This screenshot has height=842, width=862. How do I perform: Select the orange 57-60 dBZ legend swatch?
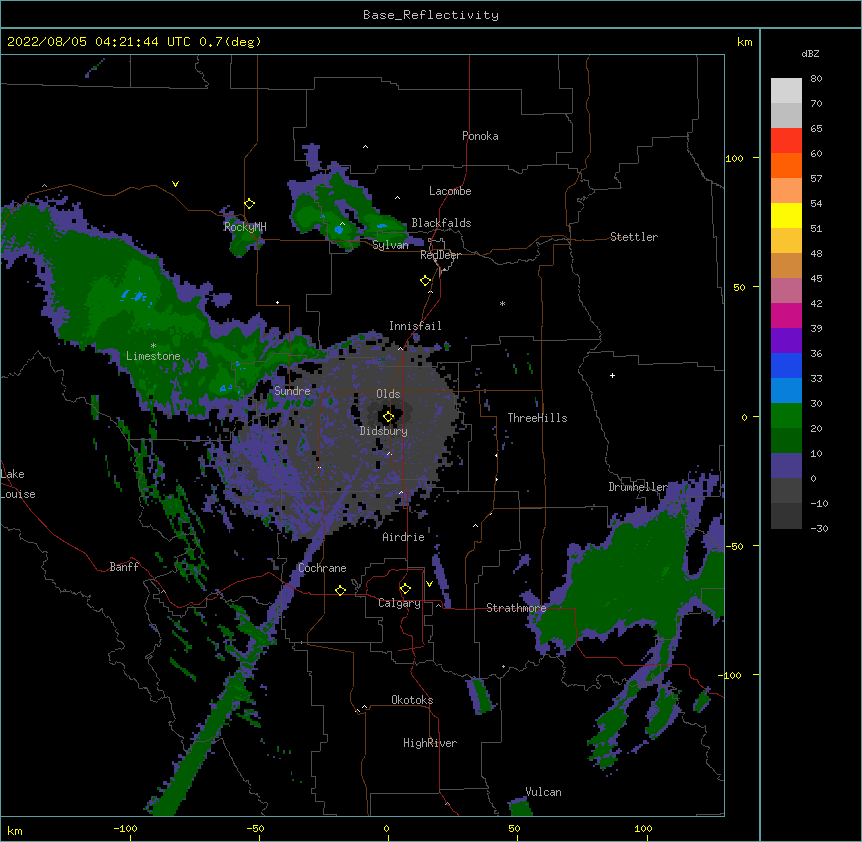[x=786, y=166]
